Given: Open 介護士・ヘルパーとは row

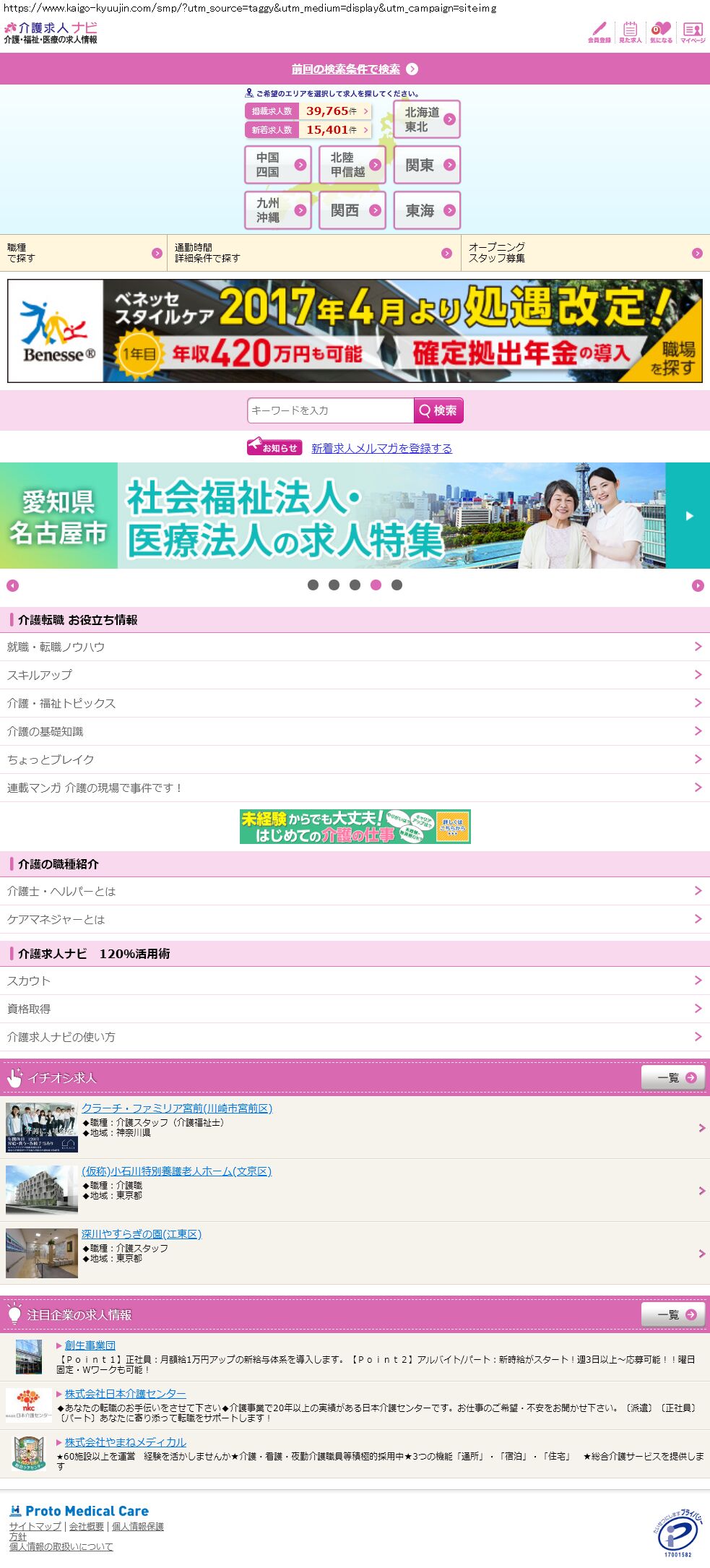Looking at the screenshot, I should coord(355,891).
